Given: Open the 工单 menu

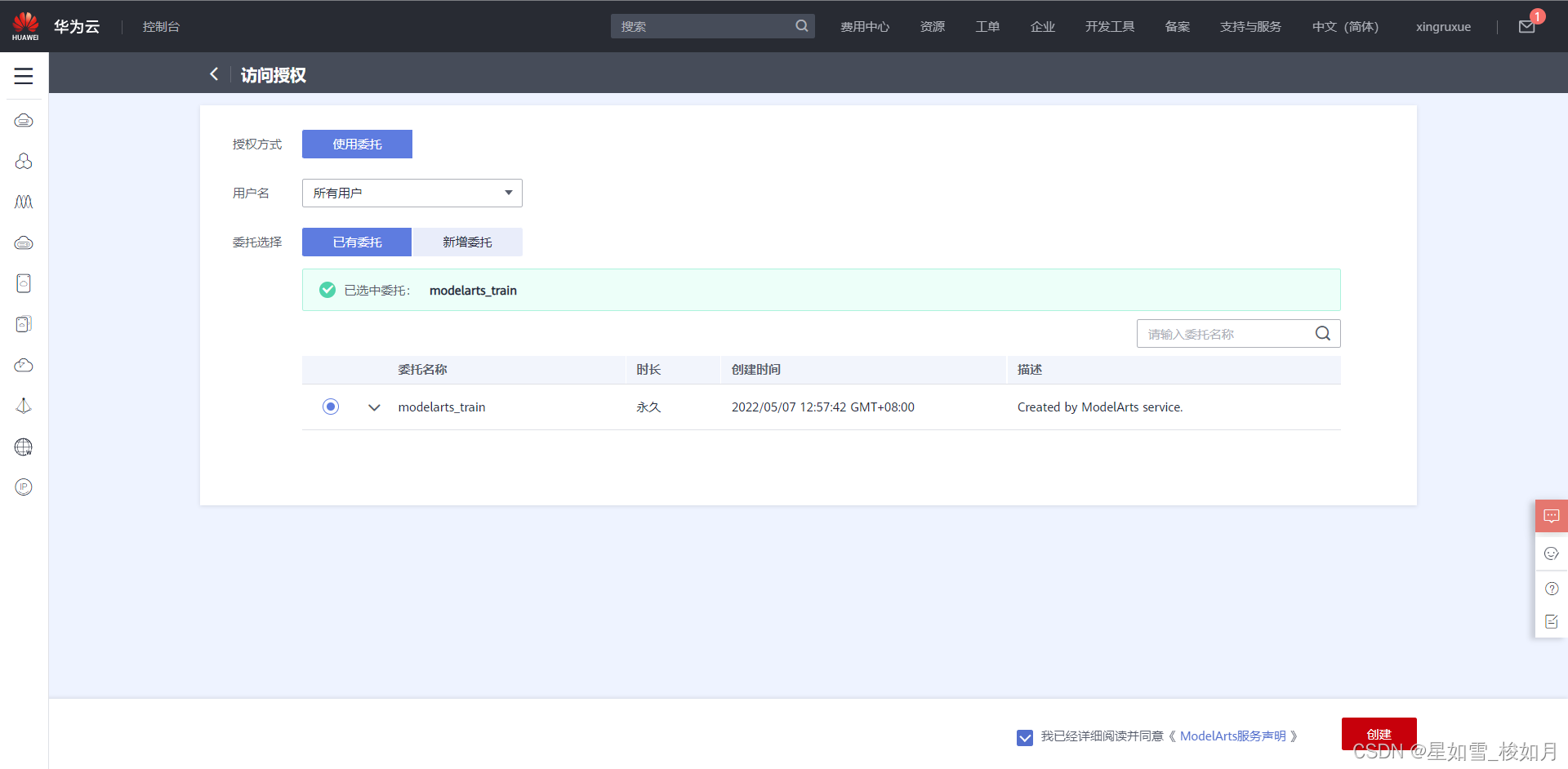Looking at the screenshot, I should (987, 27).
